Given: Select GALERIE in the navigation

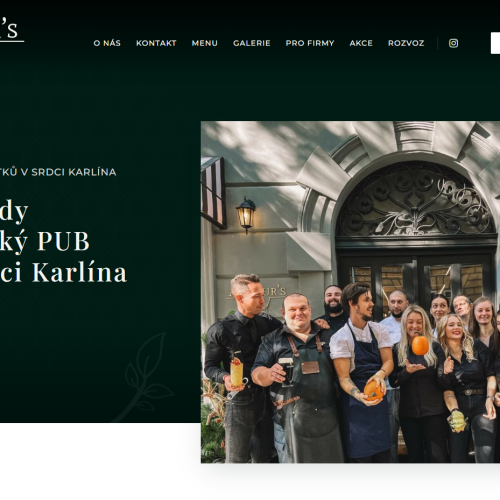Looking at the screenshot, I should (x=252, y=43).
